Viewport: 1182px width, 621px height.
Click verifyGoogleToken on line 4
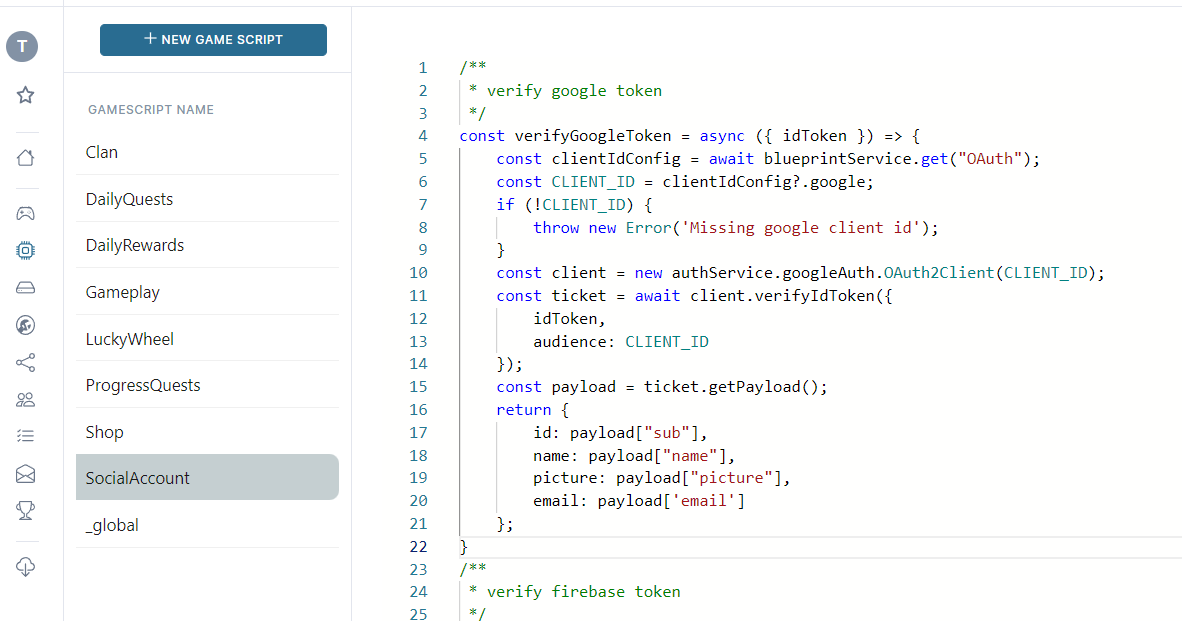pos(593,136)
